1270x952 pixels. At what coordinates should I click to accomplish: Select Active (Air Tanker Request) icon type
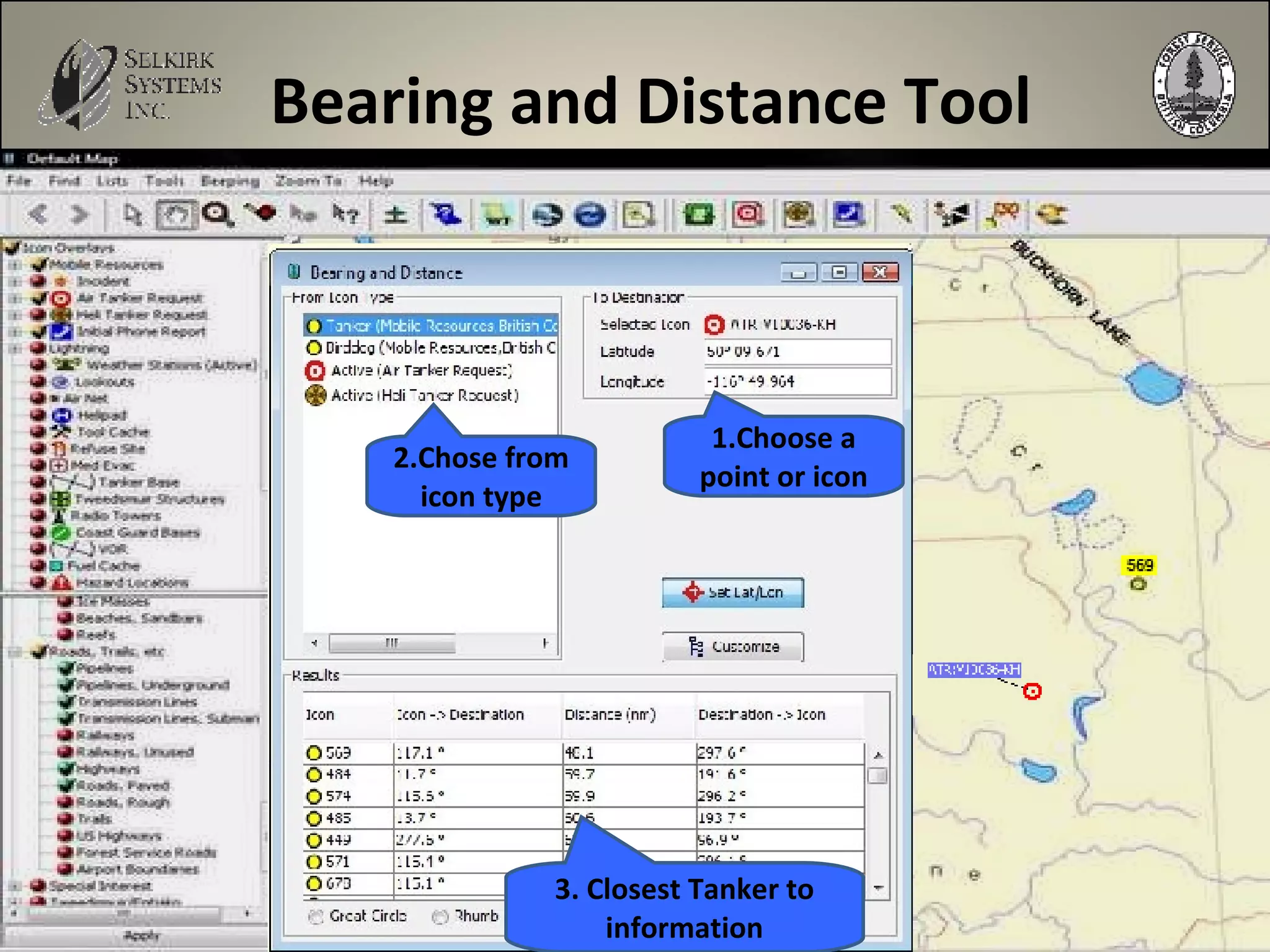pyautogui.click(x=409, y=371)
